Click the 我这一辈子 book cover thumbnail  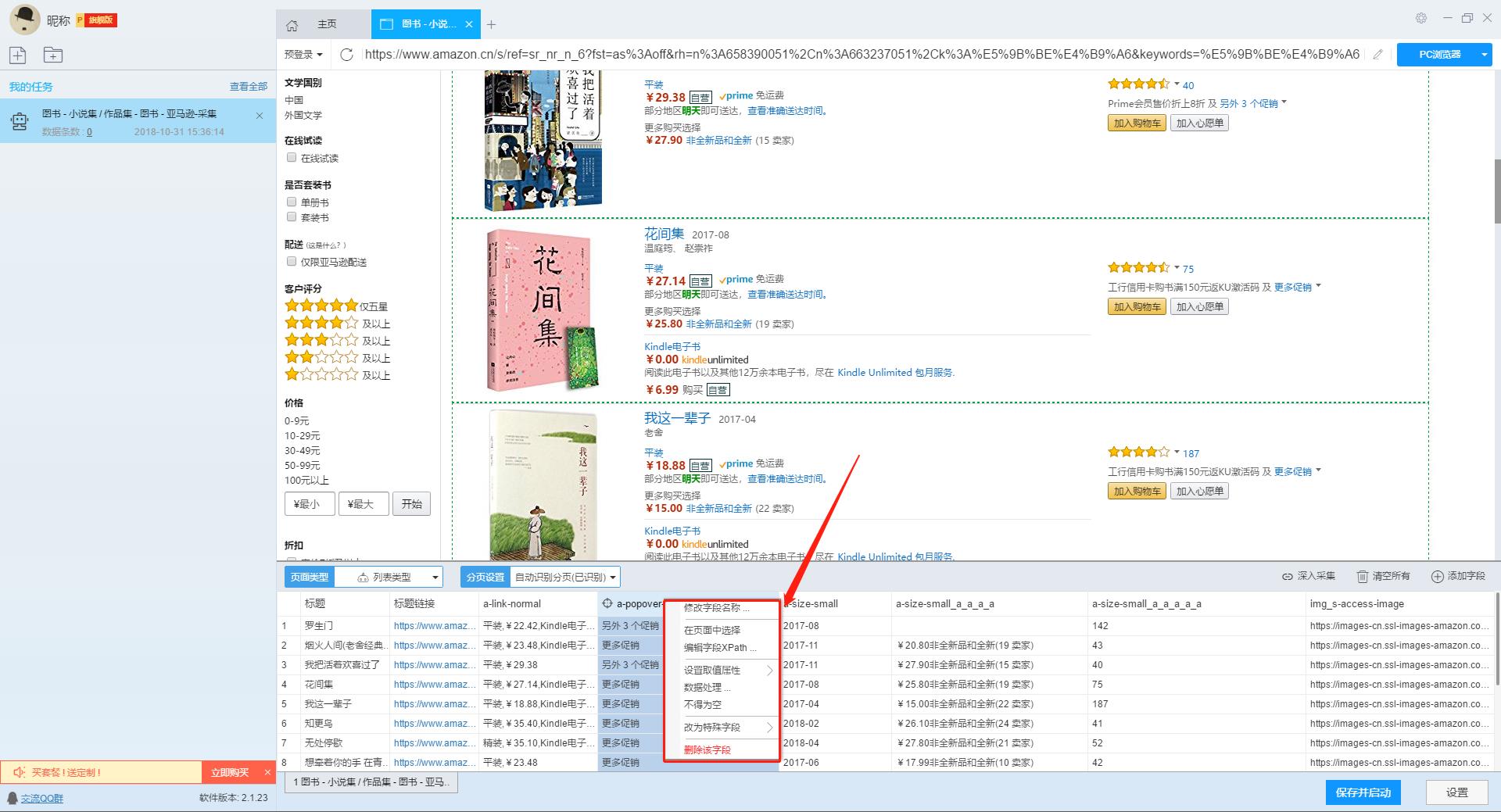tap(543, 485)
